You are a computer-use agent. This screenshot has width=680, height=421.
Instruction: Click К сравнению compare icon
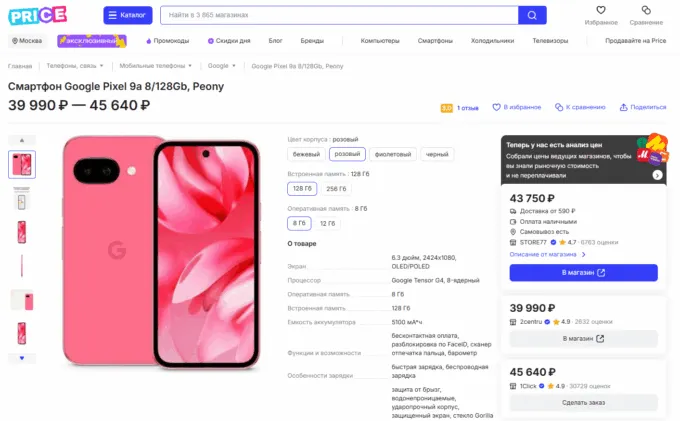click(562, 107)
